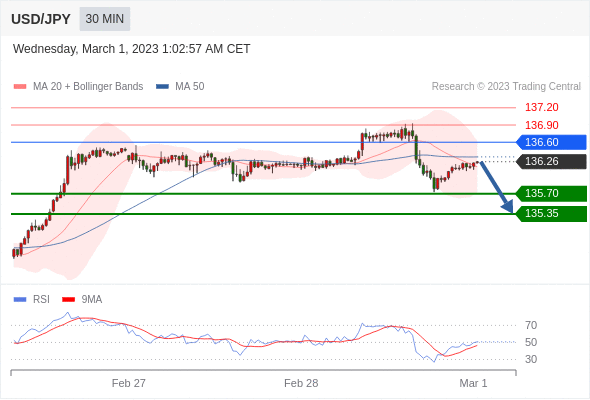The image size is (590, 400).
Task: Click the RSI legend label
Action: (x=41, y=300)
